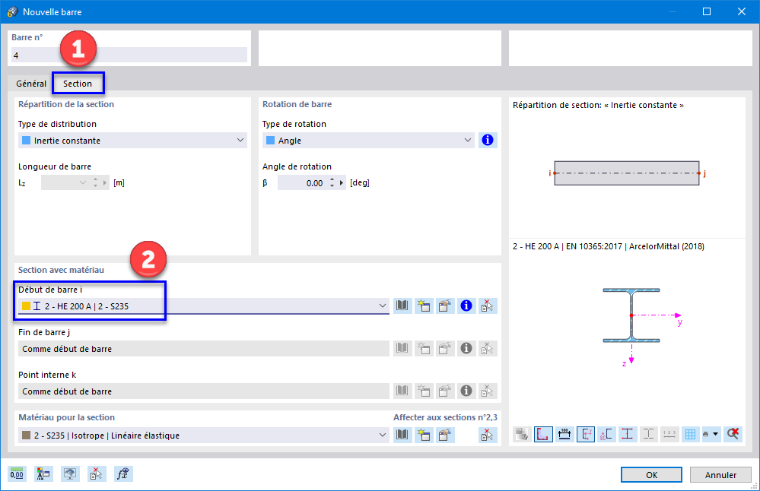This screenshot has width=760, height=491.
Task: Click the β angle value field 0.00
Action: point(302,183)
